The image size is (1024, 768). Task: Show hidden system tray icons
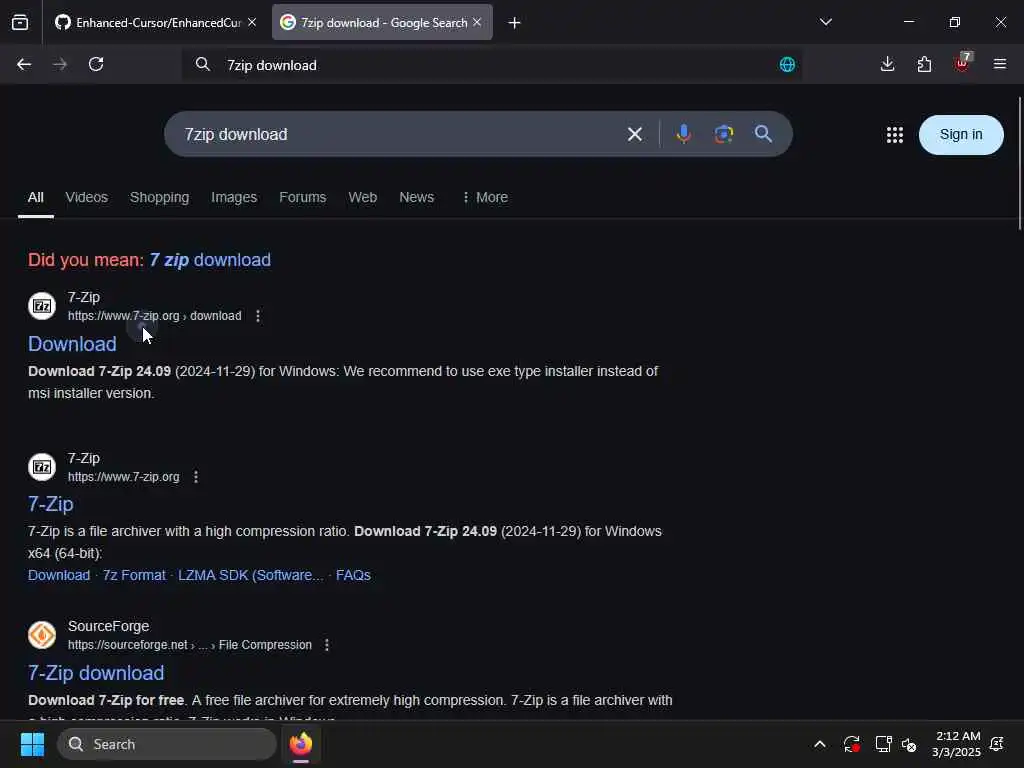[820, 744]
